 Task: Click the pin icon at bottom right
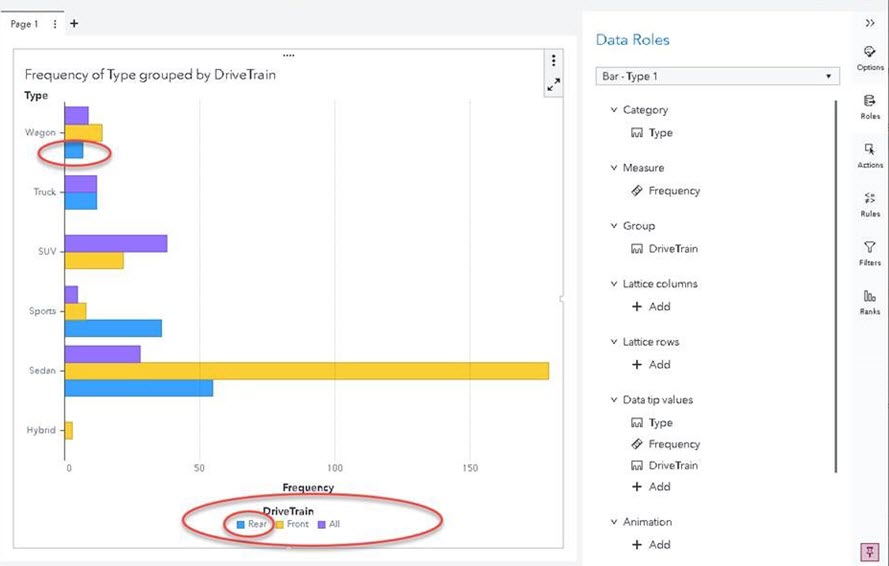[870, 551]
